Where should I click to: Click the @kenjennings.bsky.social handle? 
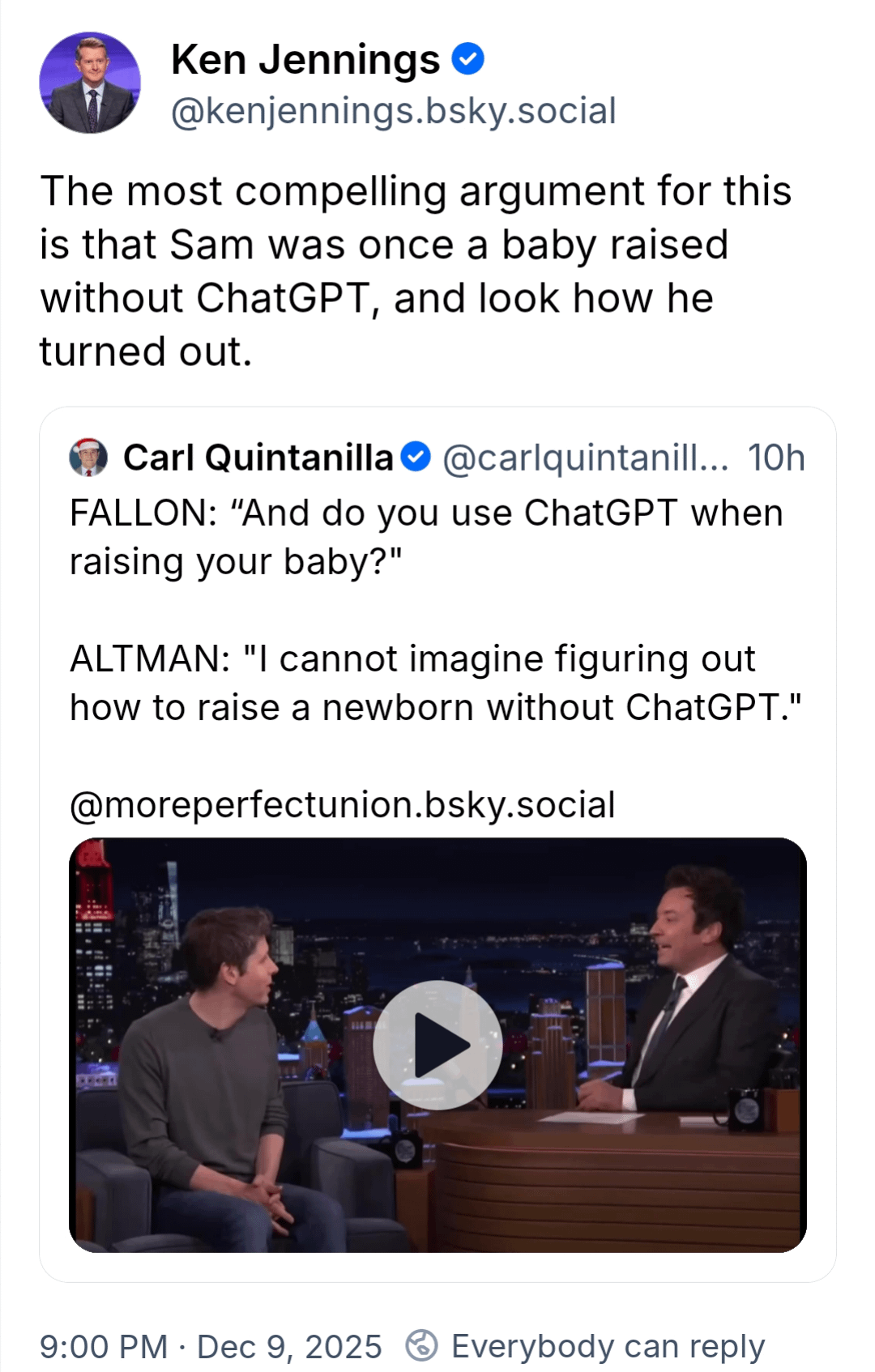tap(393, 111)
